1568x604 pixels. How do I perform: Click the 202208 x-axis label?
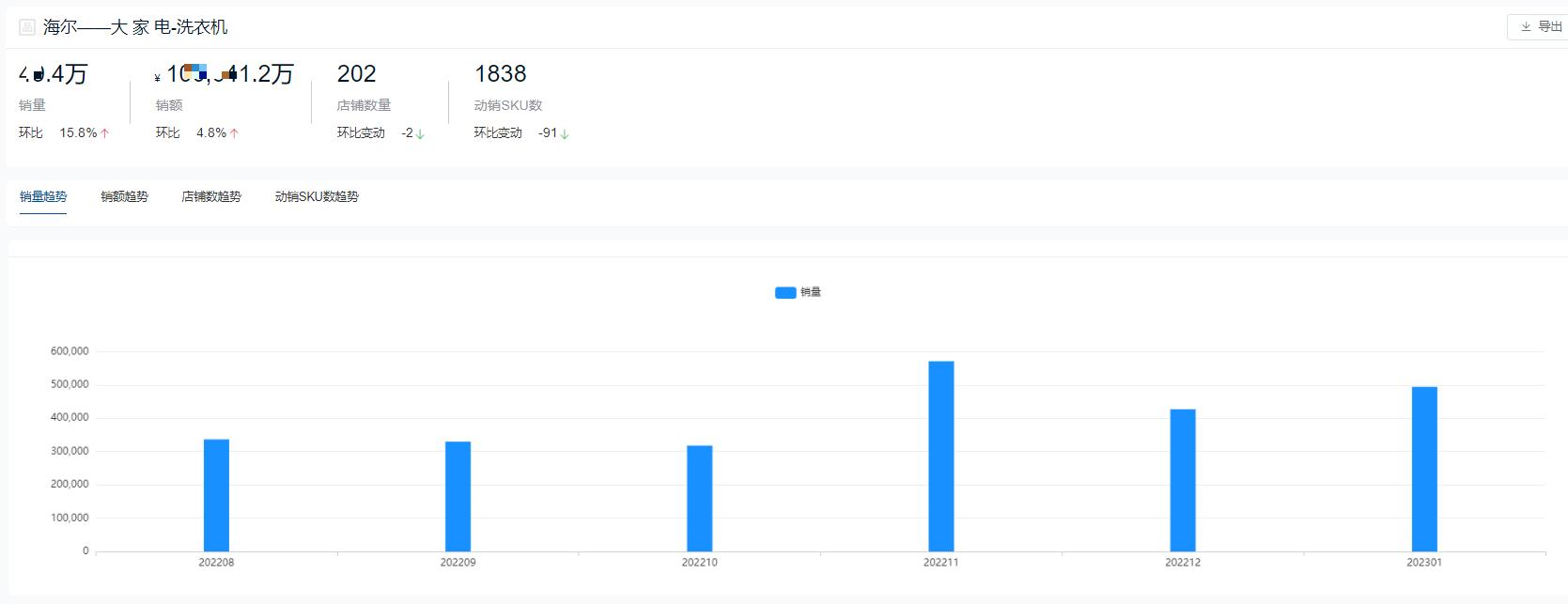[216, 563]
